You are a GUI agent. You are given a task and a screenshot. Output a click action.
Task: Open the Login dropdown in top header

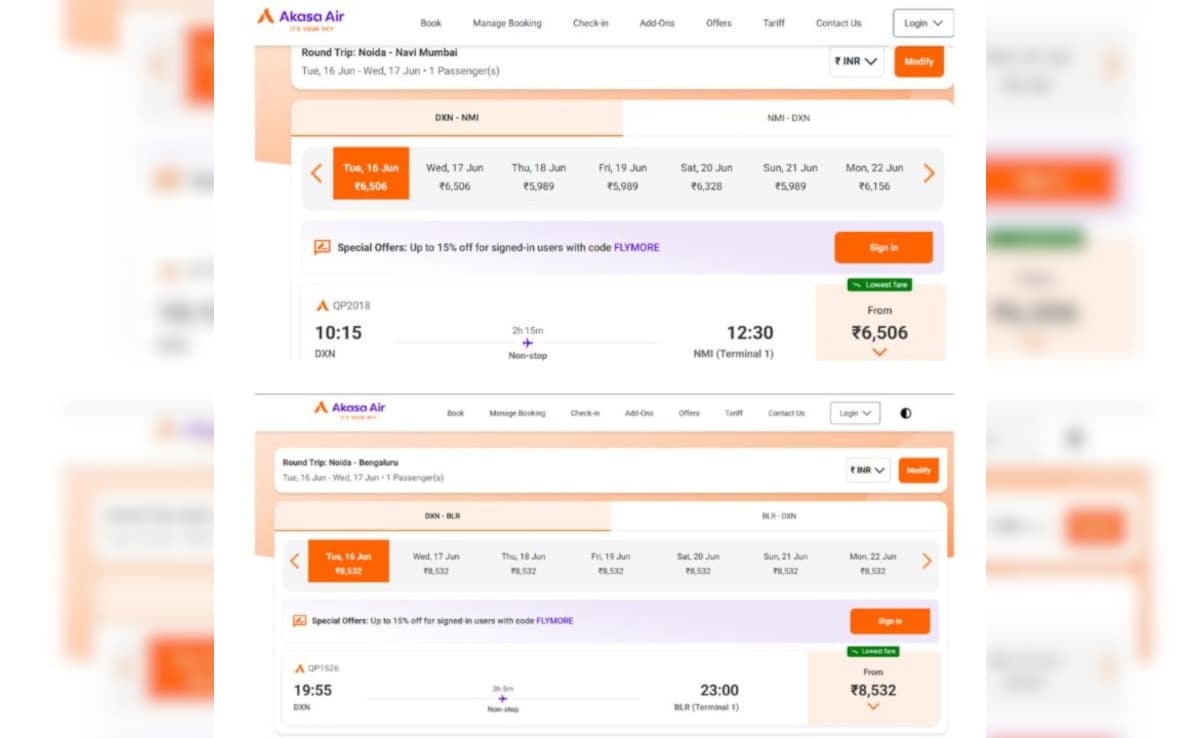point(923,23)
